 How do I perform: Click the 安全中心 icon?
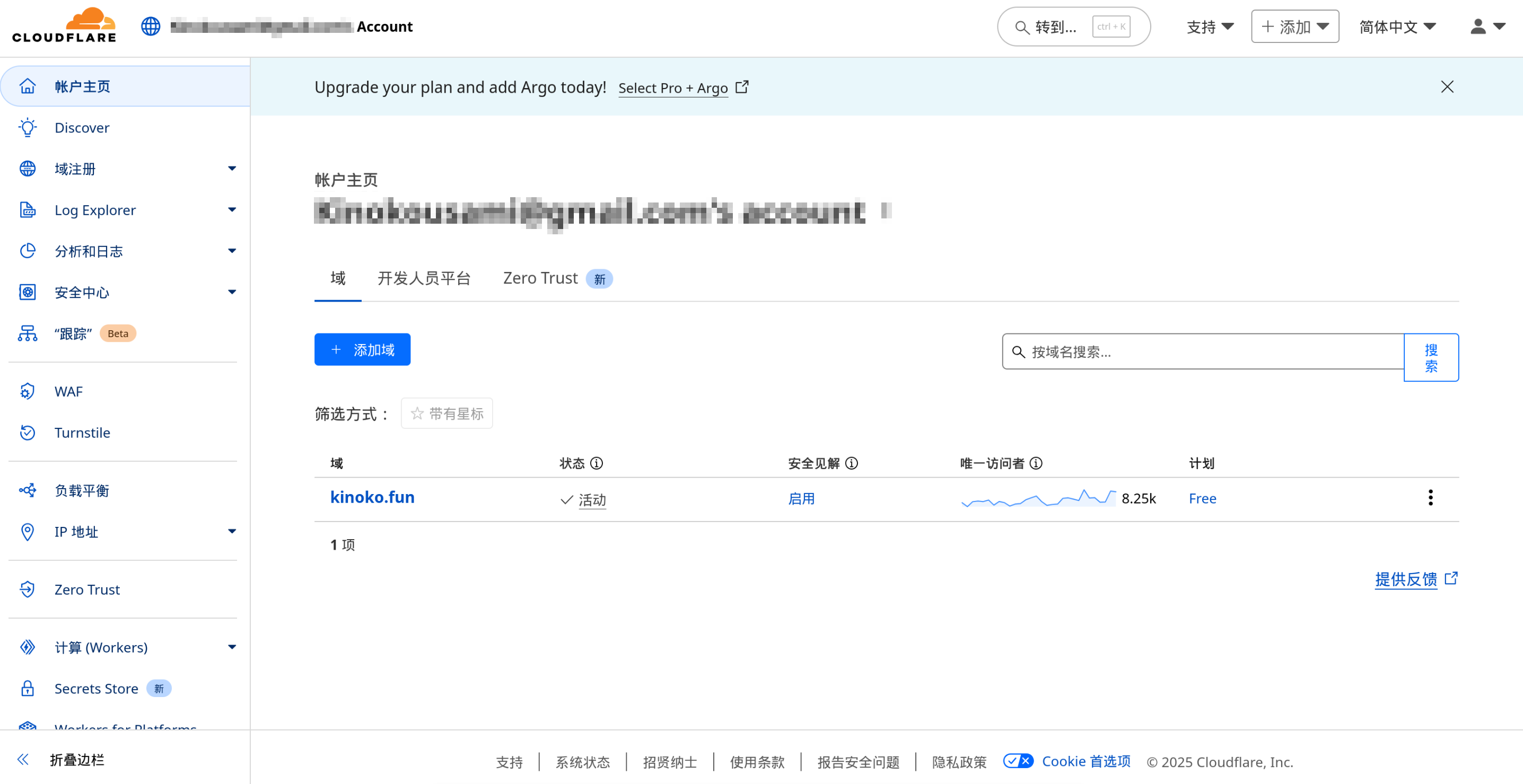point(27,293)
